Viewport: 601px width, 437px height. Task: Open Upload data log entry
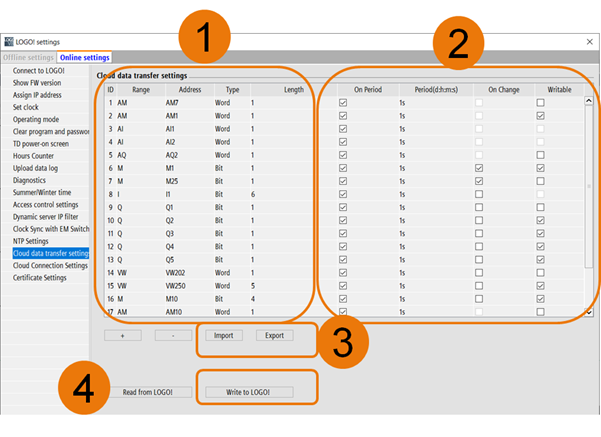[x=35, y=168]
